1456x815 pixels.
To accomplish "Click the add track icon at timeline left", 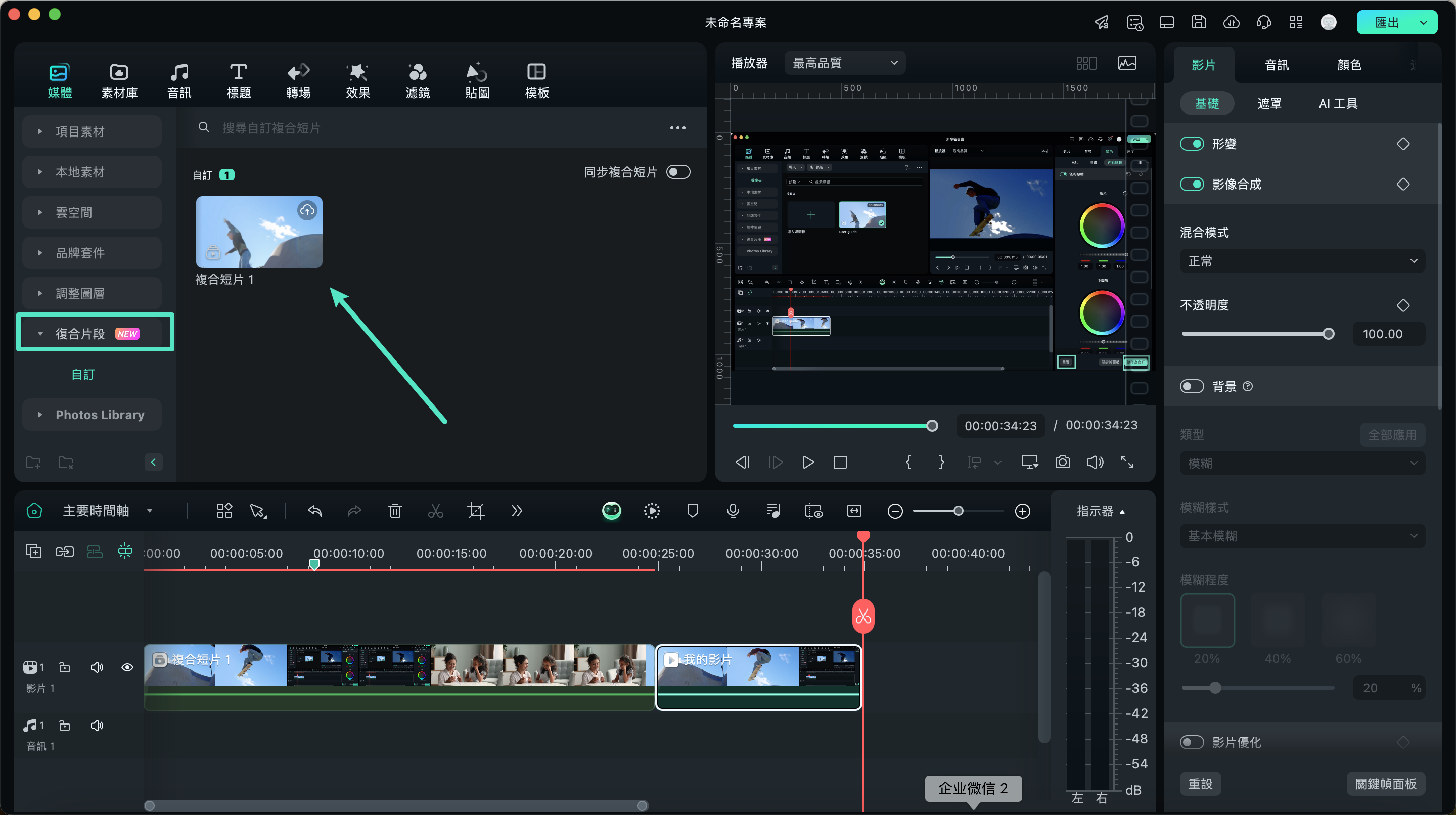I will [x=34, y=551].
